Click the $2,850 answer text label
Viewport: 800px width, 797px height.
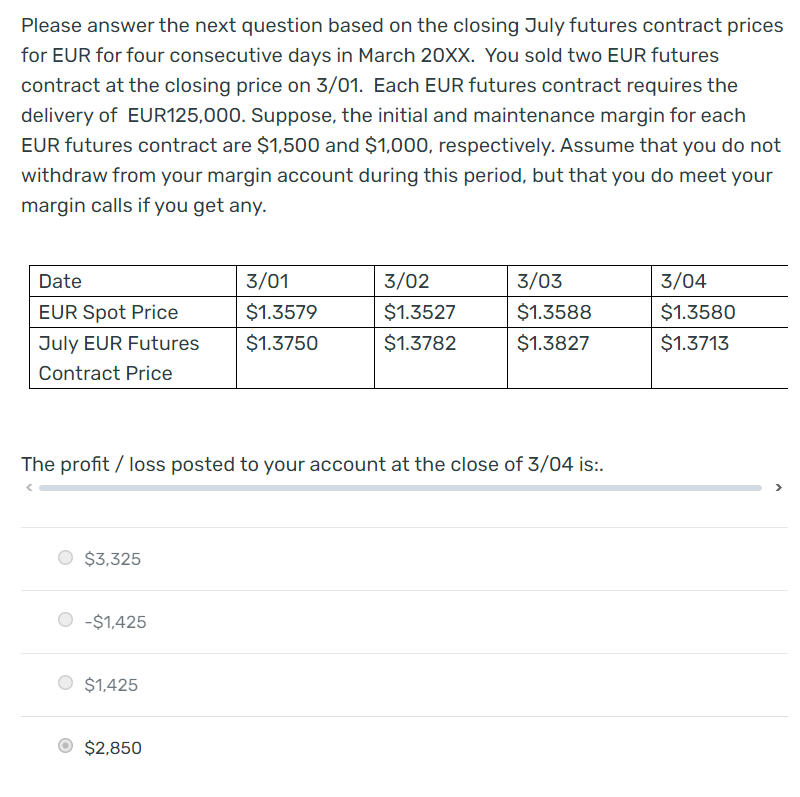[x=111, y=747]
